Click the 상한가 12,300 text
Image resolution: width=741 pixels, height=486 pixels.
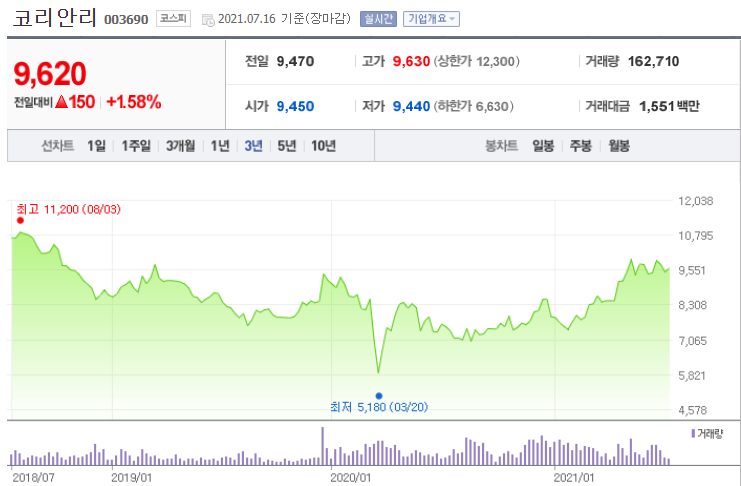click(x=476, y=61)
